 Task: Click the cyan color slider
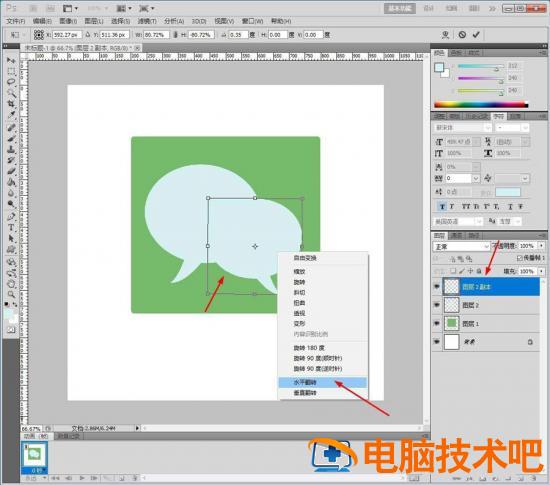[x=481, y=66]
